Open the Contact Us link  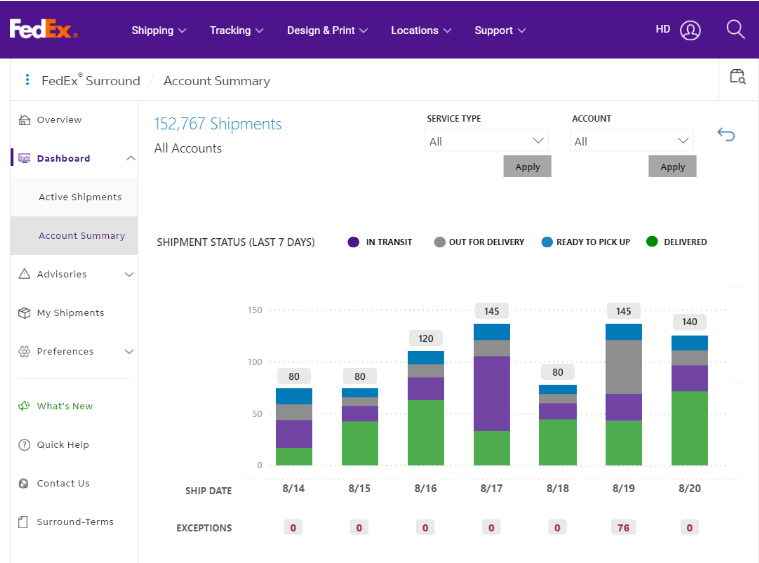[63, 483]
